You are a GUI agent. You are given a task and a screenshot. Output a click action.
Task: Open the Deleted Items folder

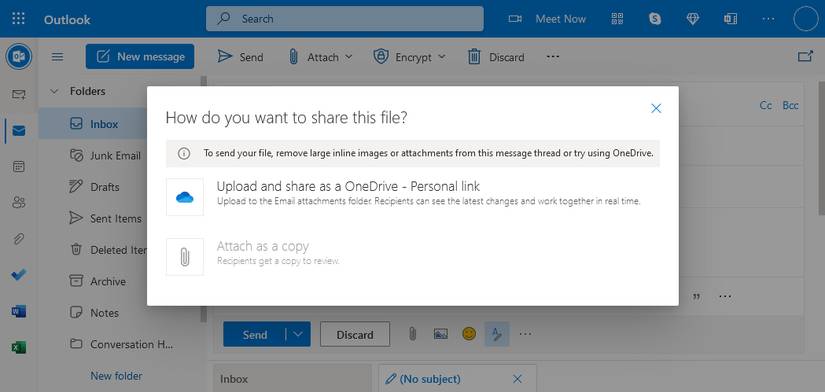[x=108, y=250]
